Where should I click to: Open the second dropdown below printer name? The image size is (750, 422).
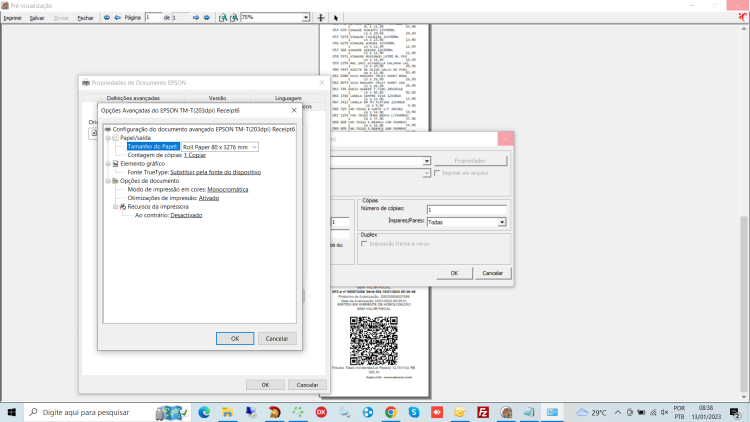click(x=427, y=173)
